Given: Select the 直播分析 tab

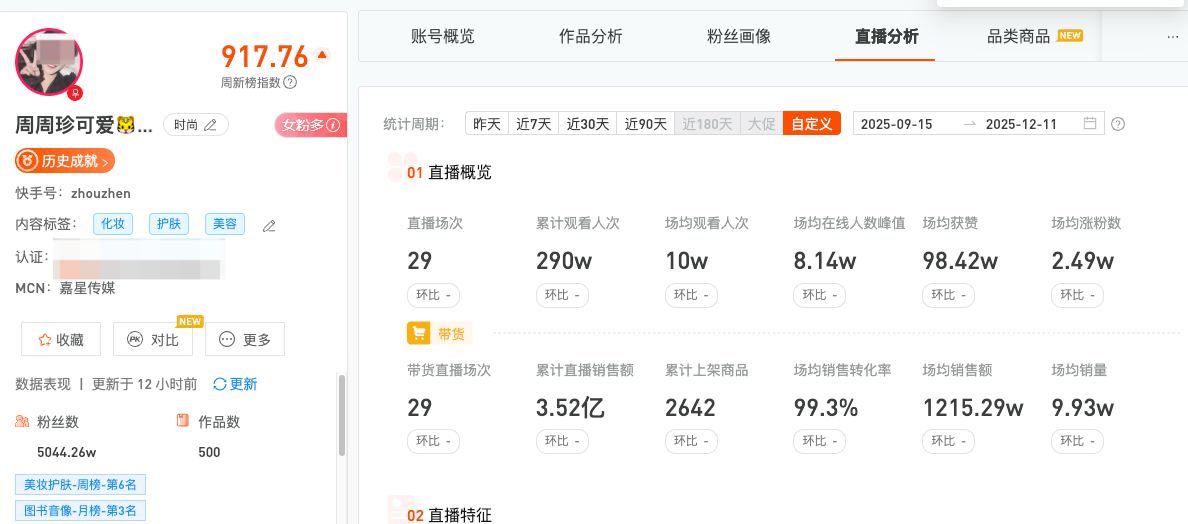Looking at the screenshot, I should (x=886, y=36).
